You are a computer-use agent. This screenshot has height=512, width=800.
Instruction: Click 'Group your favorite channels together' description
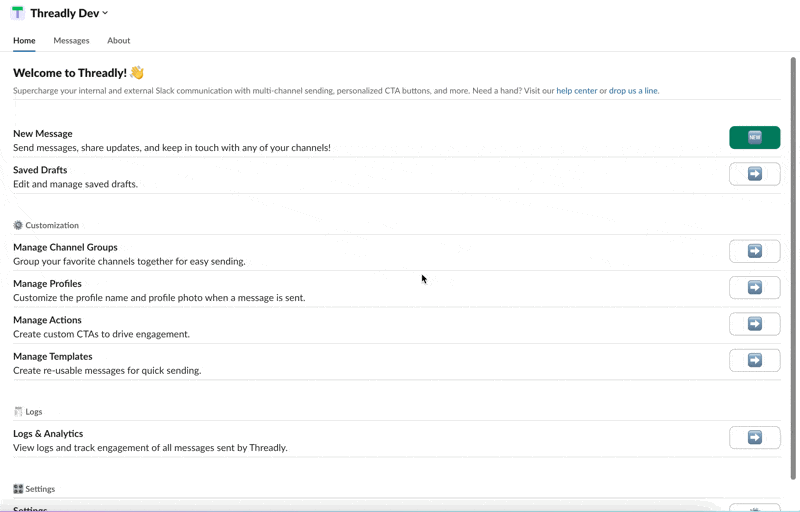point(129,262)
